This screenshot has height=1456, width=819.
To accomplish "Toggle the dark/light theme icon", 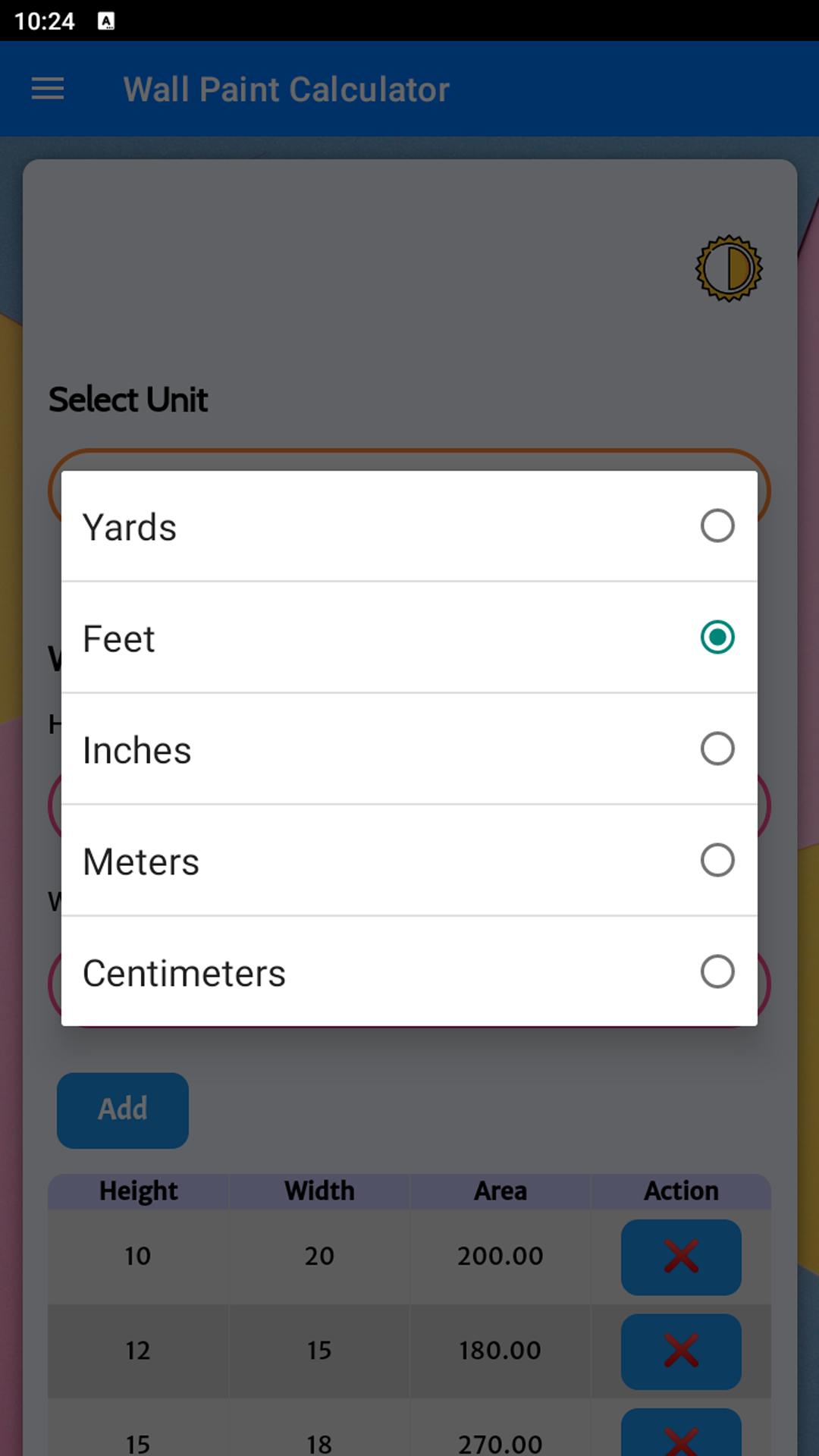I will (x=728, y=268).
